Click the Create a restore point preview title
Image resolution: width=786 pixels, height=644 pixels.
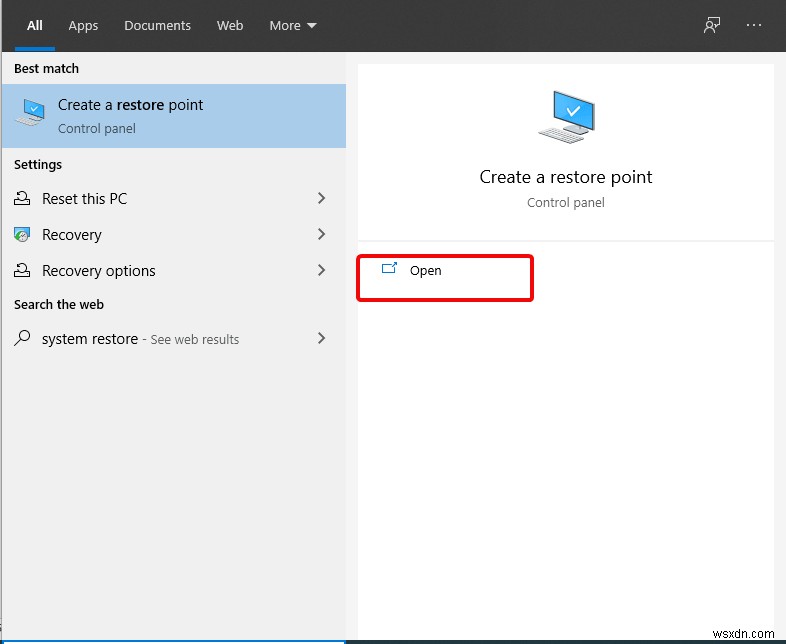coord(566,177)
